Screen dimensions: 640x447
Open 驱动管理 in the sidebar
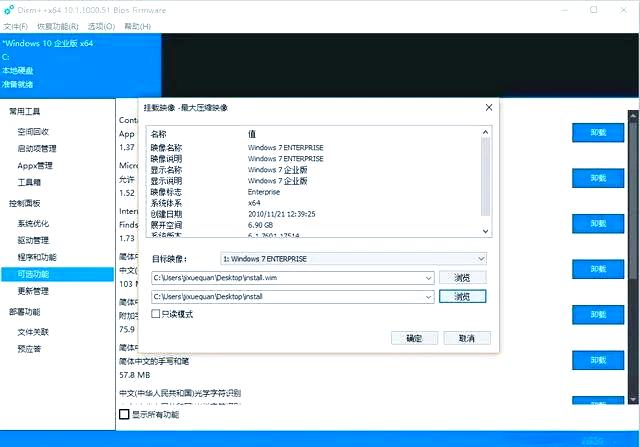click(x=33, y=240)
